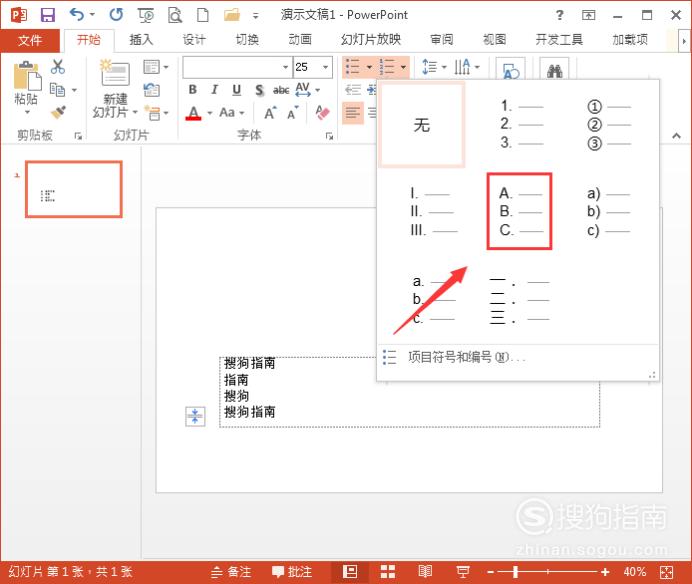692x584 pixels.
Task: Redo the last action
Action: tap(116, 15)
